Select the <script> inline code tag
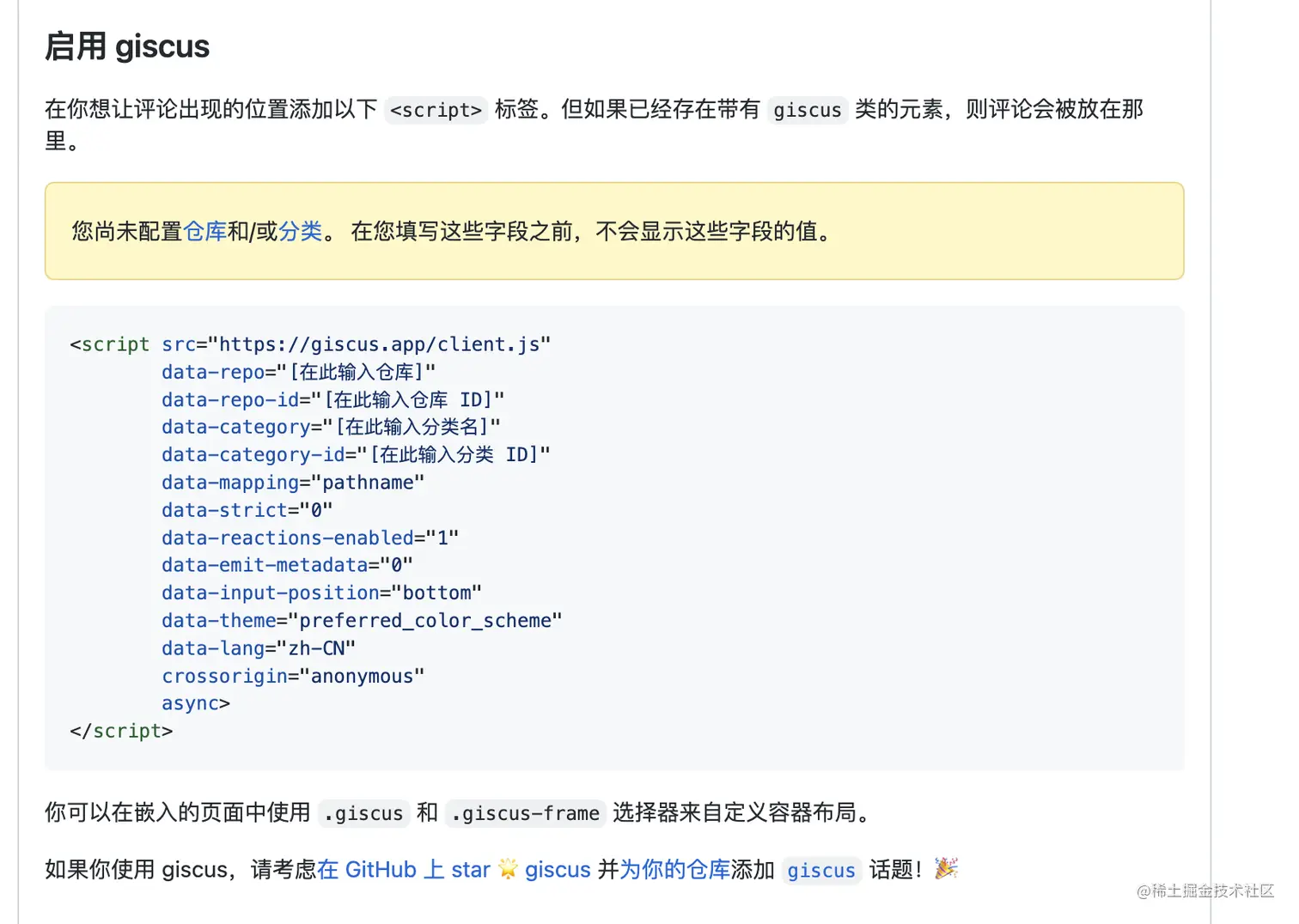The image size is (1299, 924). [x=436, y=110]
